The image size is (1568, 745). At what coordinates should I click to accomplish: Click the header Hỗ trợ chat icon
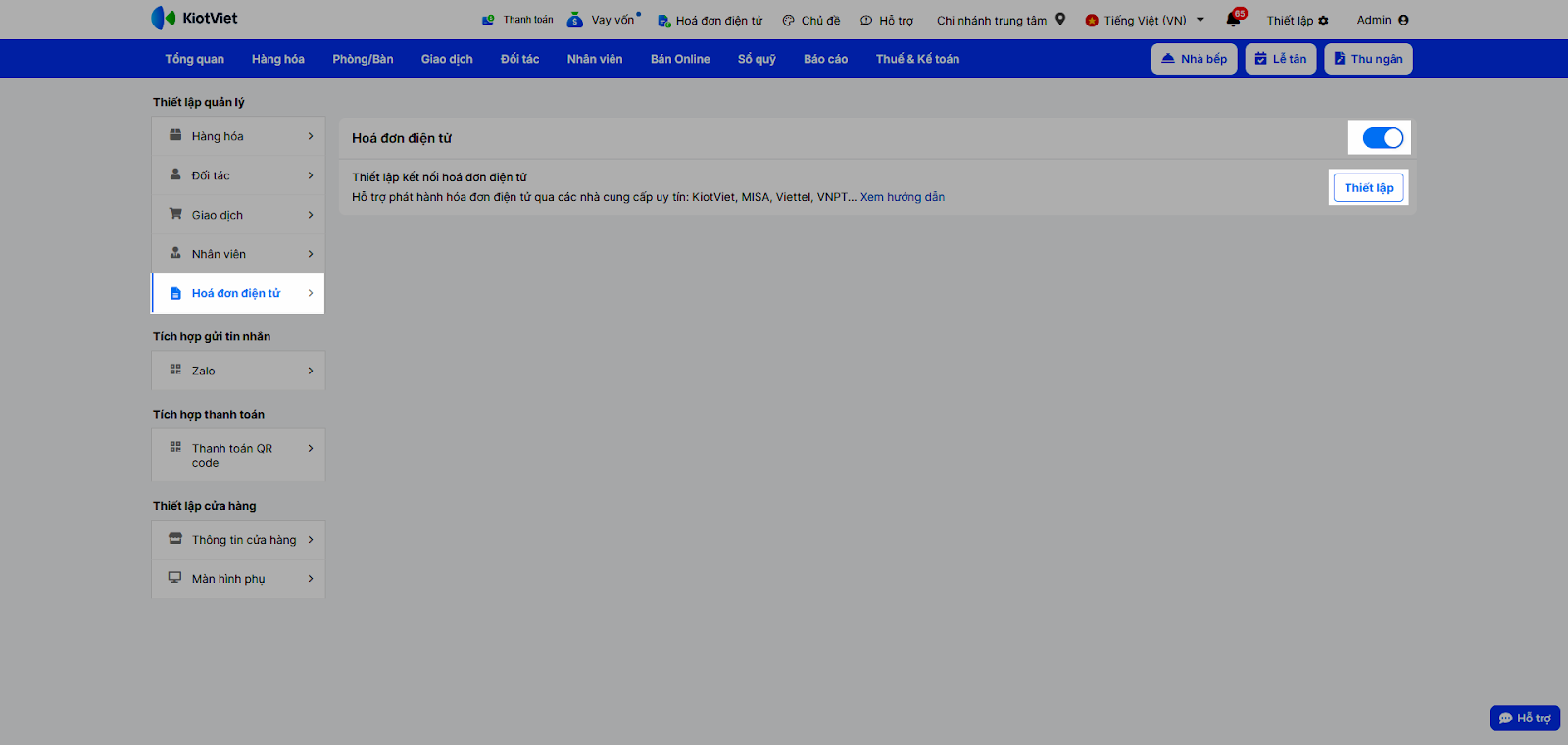click(x=866, y=21)
